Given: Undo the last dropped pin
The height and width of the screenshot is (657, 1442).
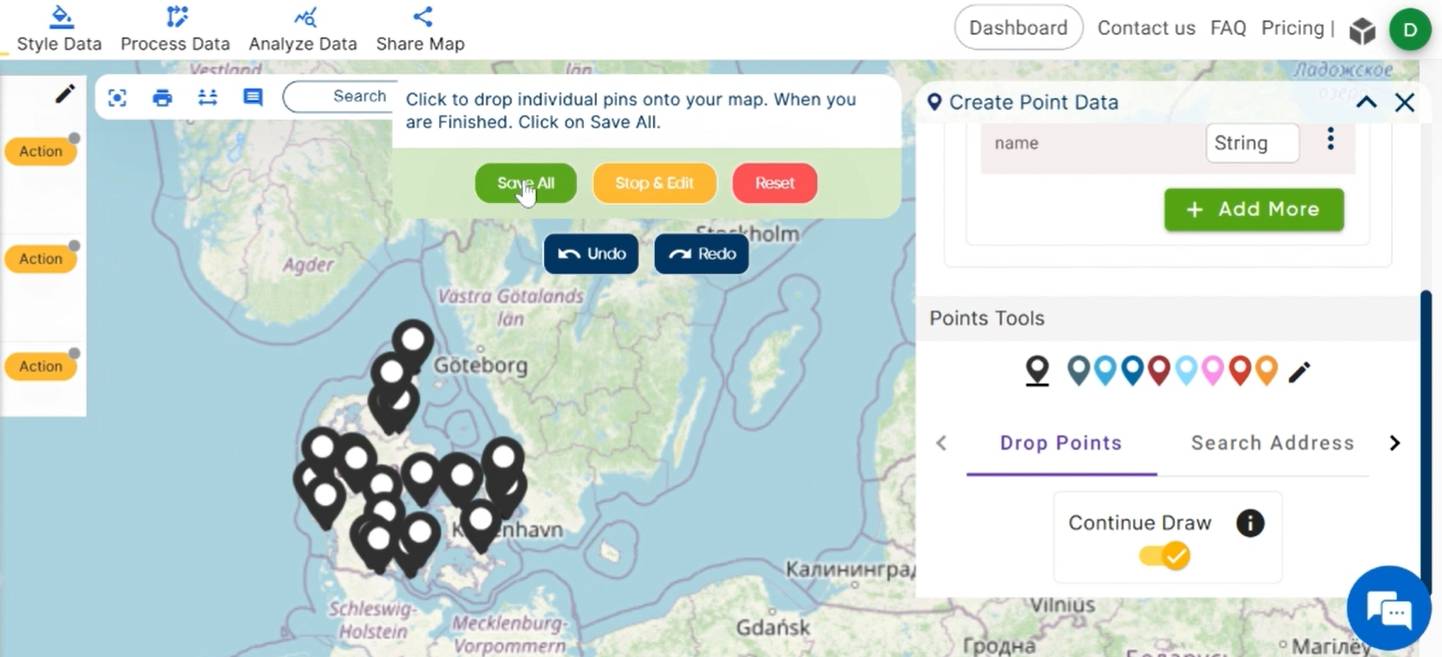Looking at the screenshot, I should tap(591, 254).
